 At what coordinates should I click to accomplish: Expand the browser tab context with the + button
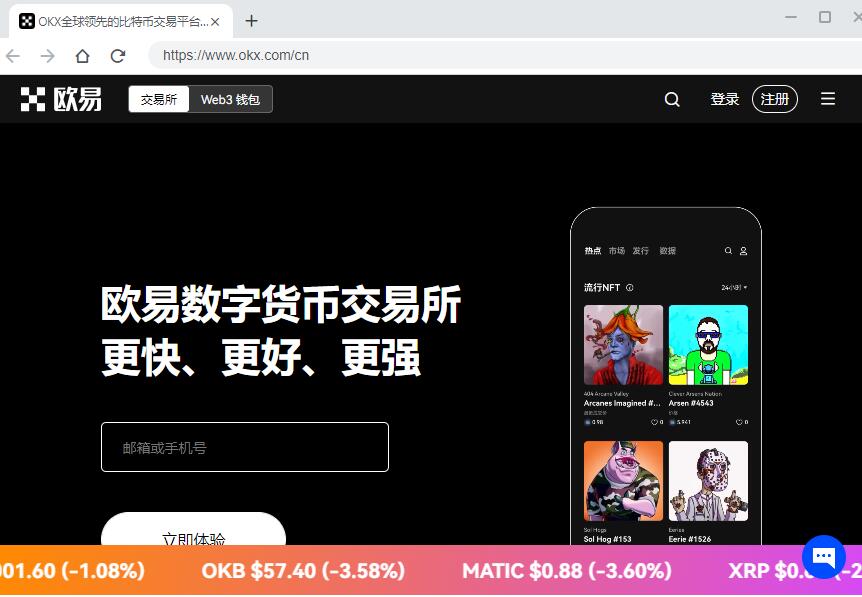[250, 20]
